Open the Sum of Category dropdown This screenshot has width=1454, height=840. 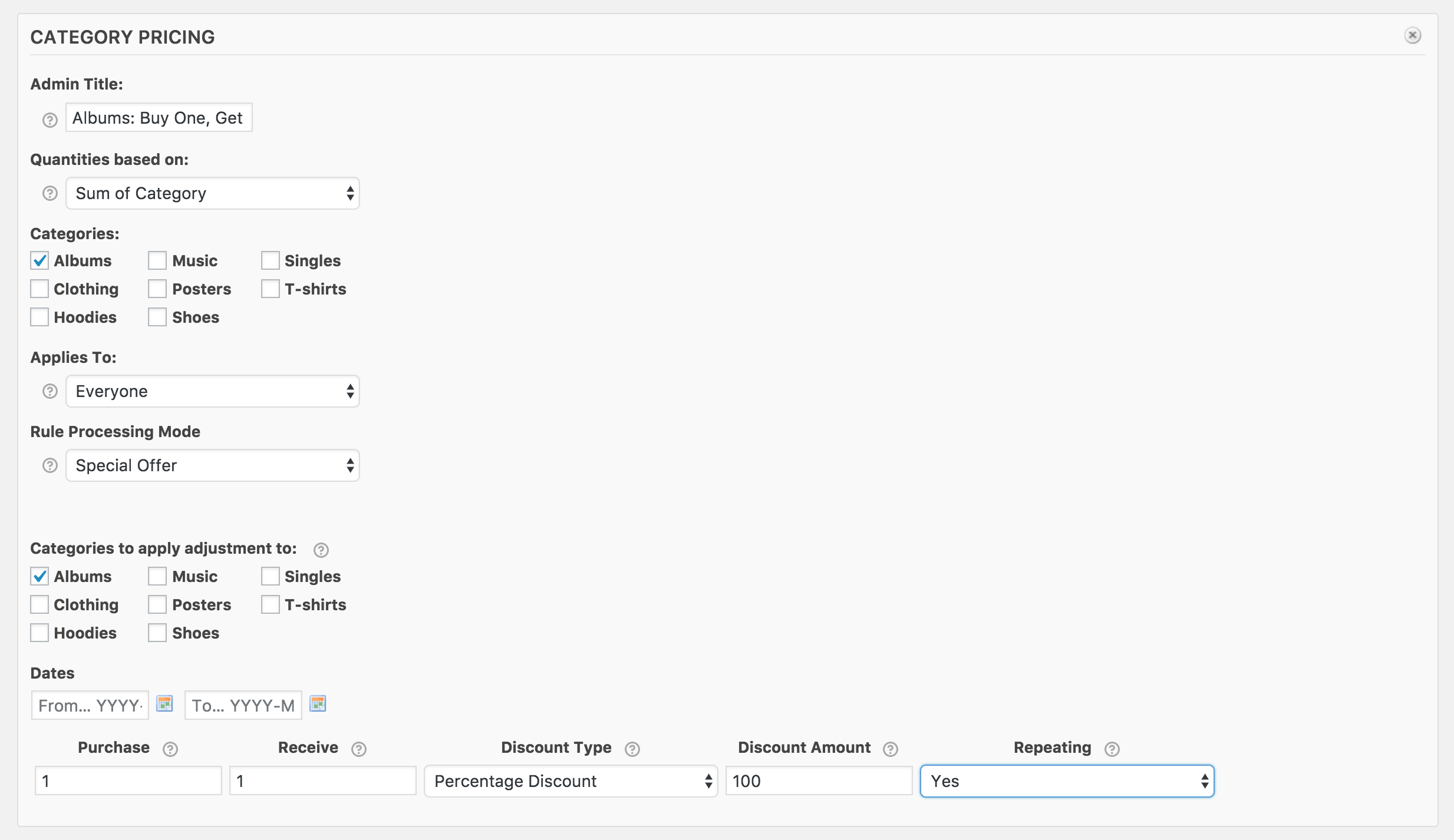click(x=213, y=193)
